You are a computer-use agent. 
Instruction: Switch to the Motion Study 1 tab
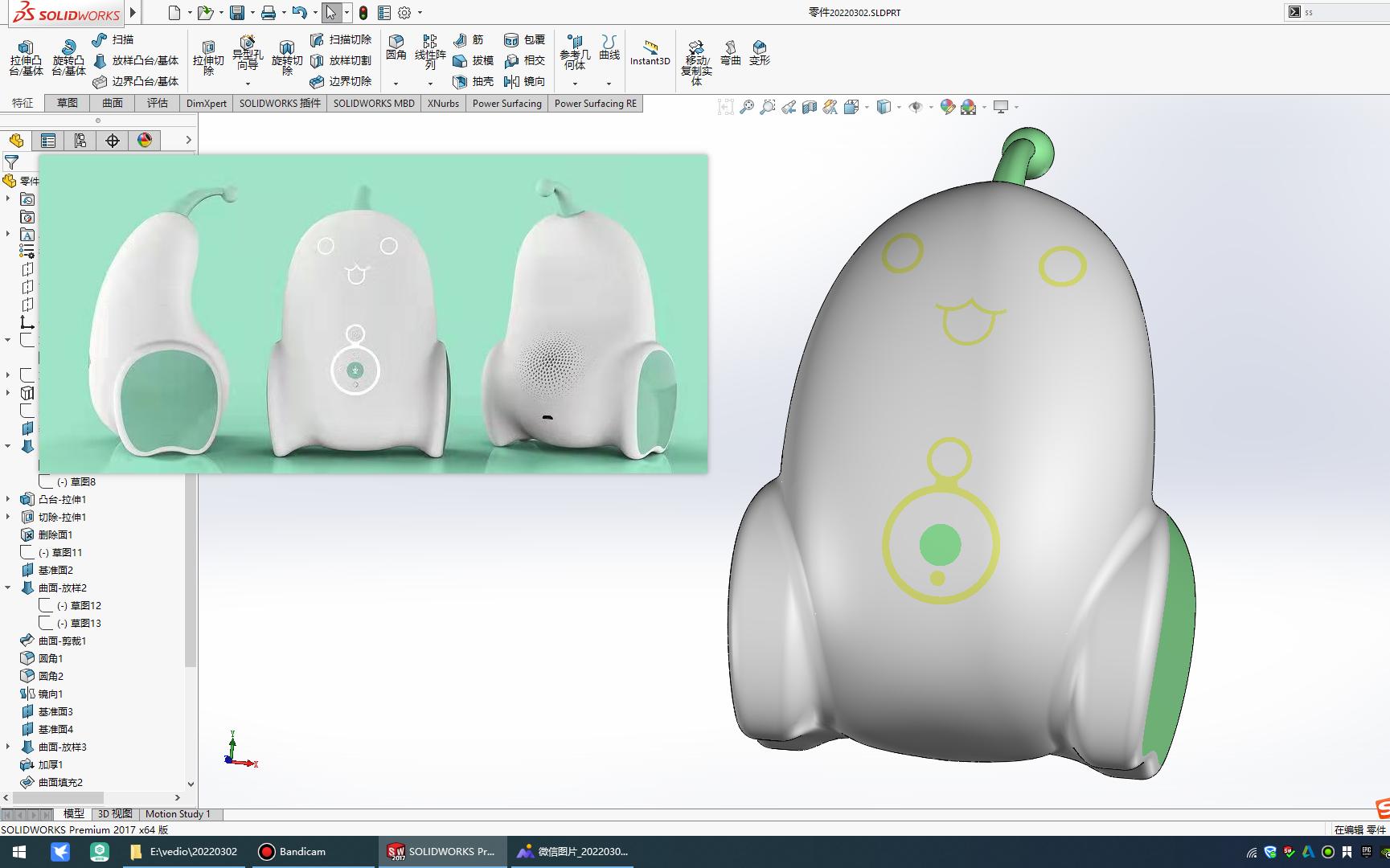pos(178,814)
